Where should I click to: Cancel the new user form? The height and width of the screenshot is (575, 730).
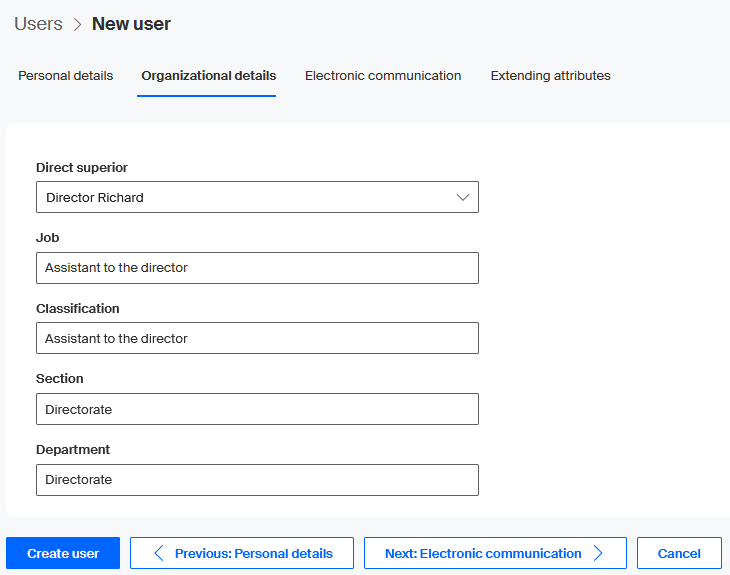click(x=679, y=553)
